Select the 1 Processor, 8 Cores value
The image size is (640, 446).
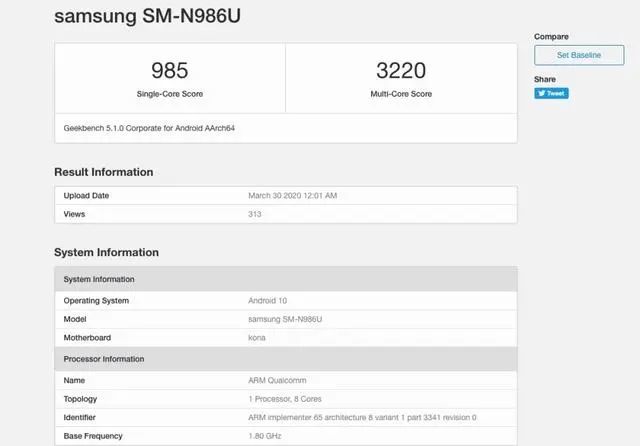(x=285, y=399)
